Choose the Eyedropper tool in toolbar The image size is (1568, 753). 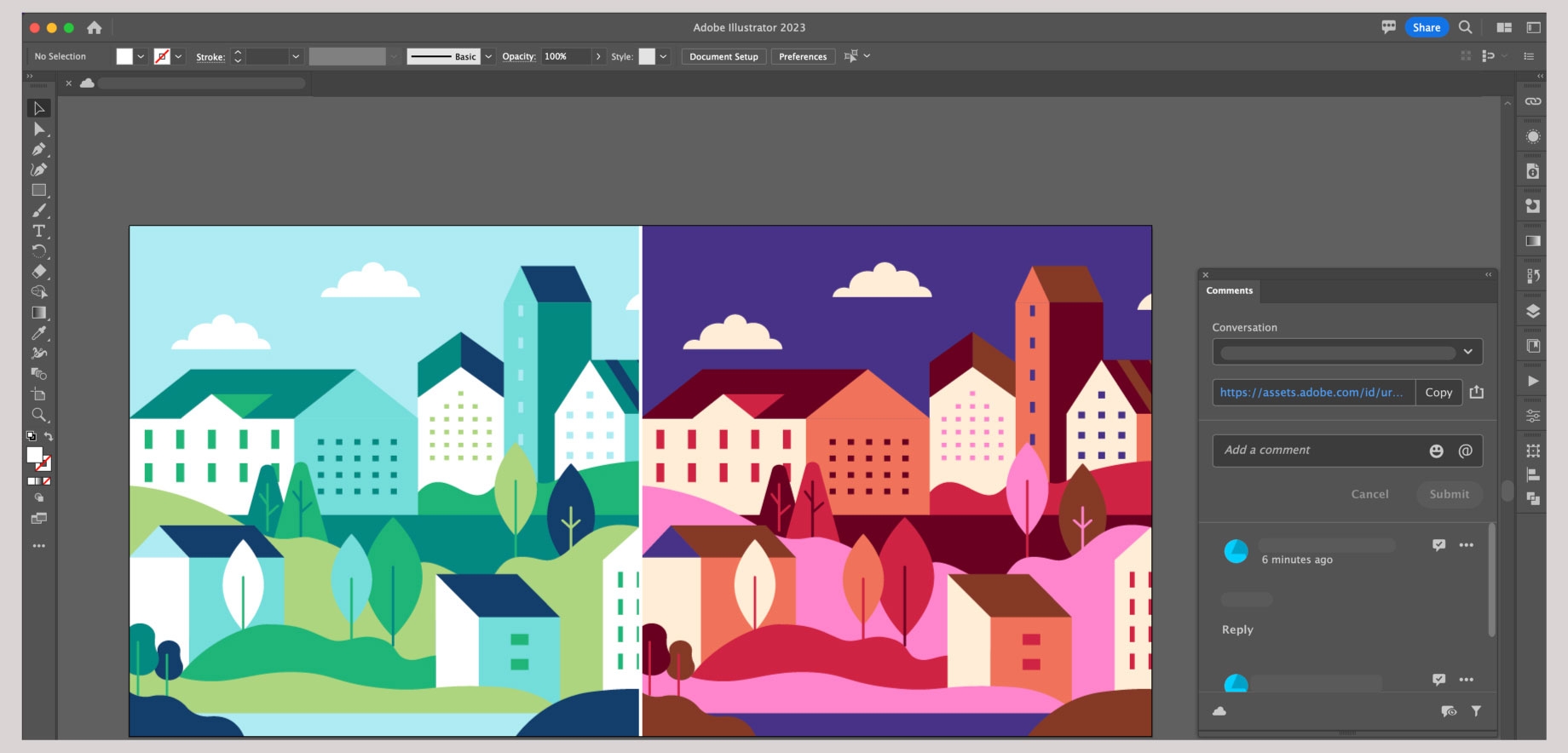(x=38, y=333)
